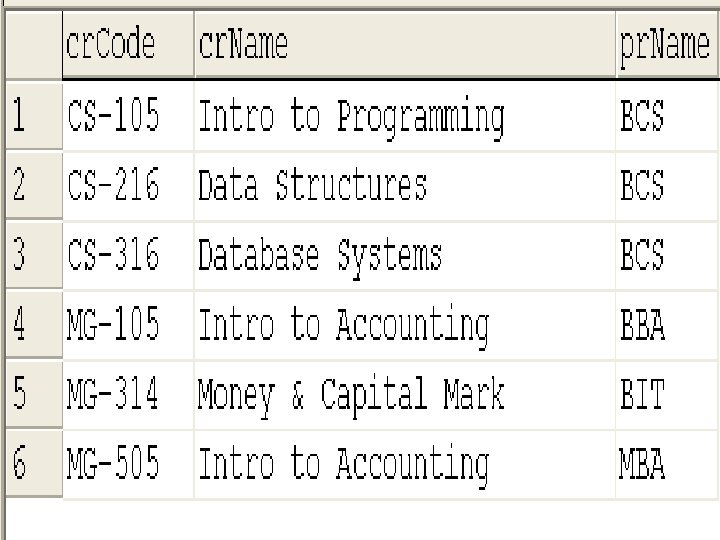Click the crCode column header
This screenshot has width=720, height=540.
pos(128,45)
